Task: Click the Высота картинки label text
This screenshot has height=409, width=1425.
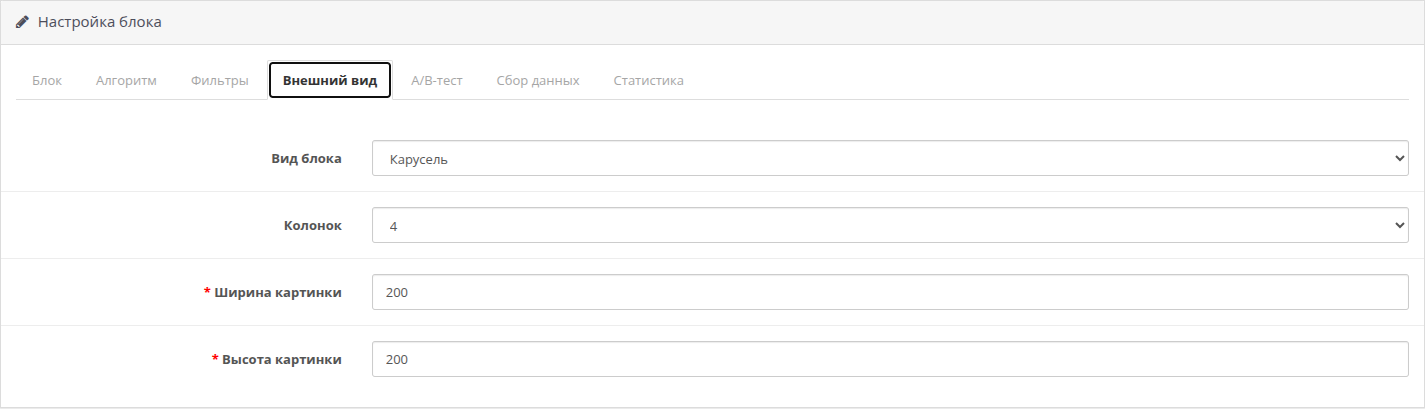Action: pyautogui.click(x=282, y=360)
